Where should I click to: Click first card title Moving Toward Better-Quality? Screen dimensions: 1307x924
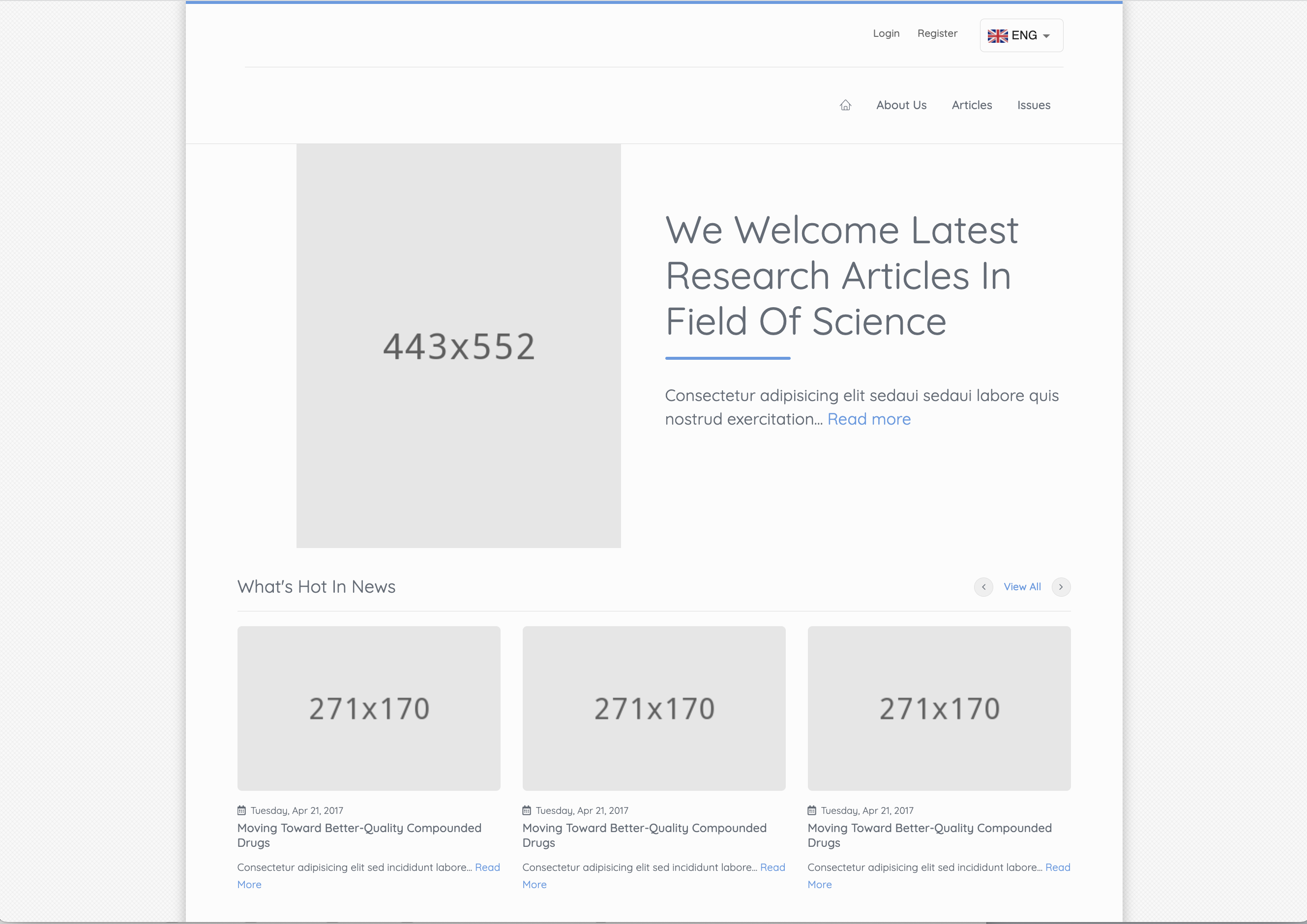tap(359, 835)
